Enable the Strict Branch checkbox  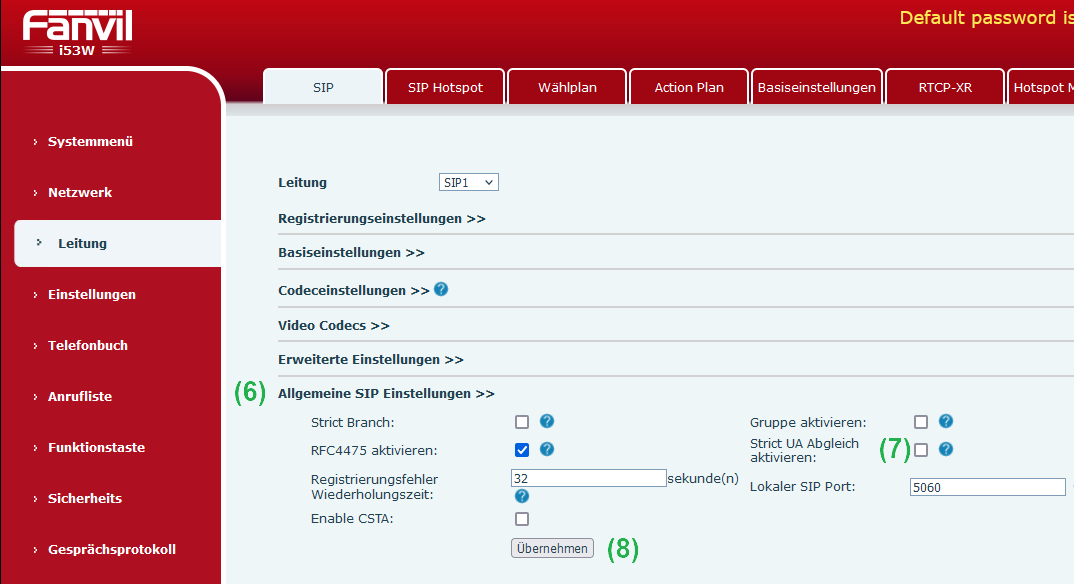coord(522,422)
